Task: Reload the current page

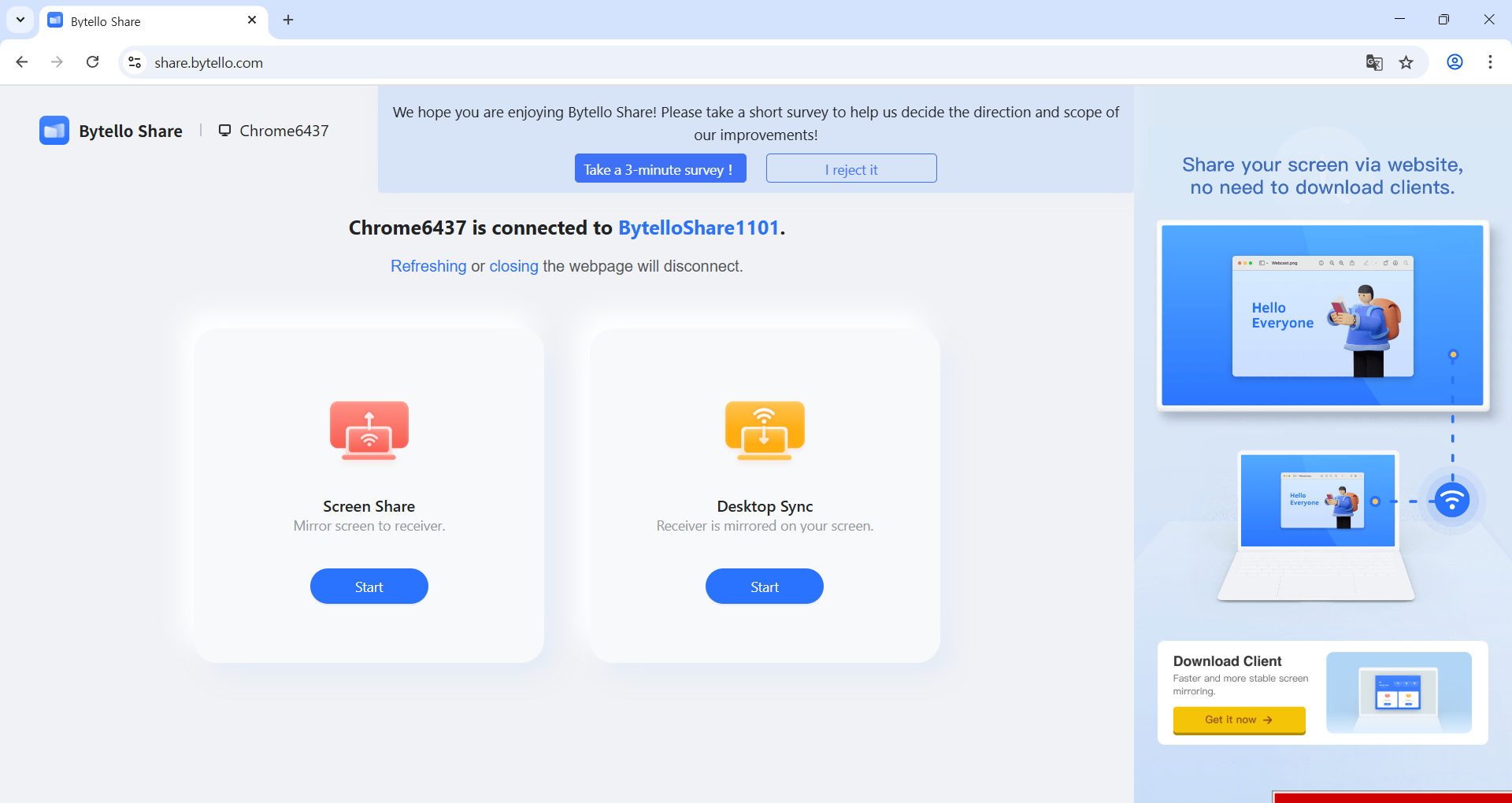Action: tap(93, 62)
